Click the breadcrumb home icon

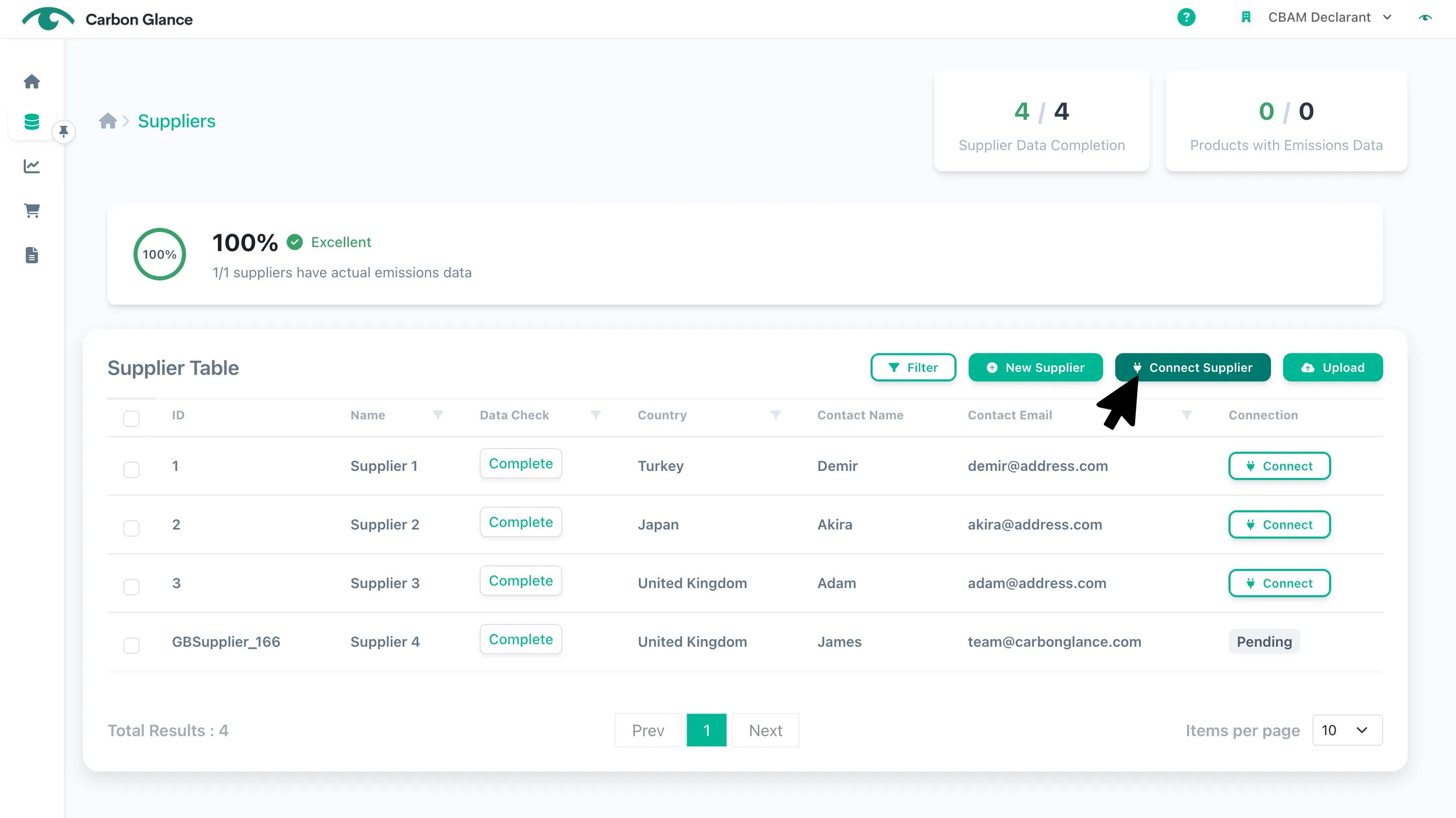pyautogui.click(x=107, y=121)
